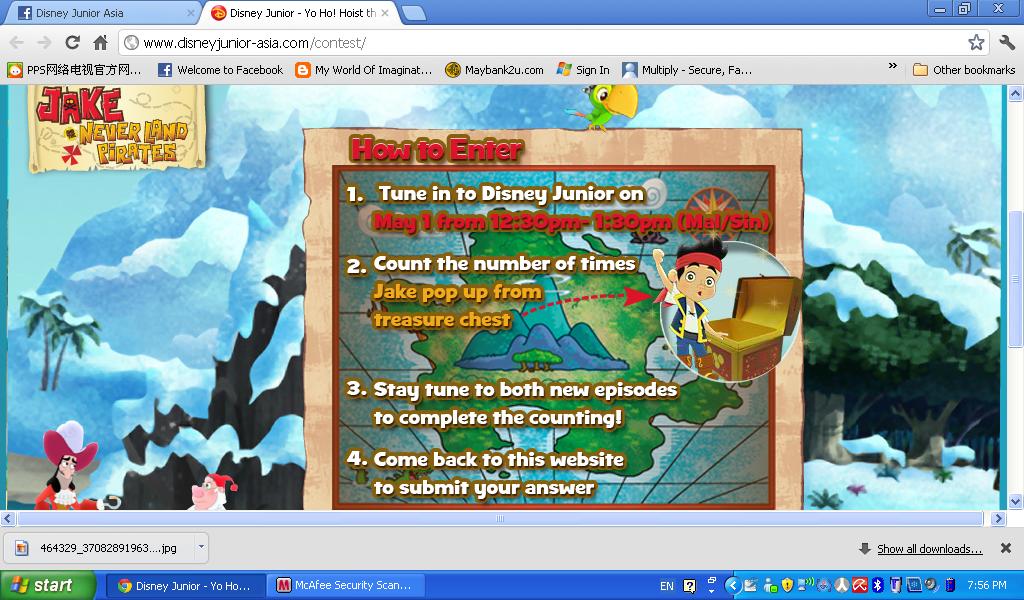Image resolution: width=1024 pixels, height=600 pixels.
Task: Switch to McAfee Security Scan taskbar button
Action: tap(347, 586)
